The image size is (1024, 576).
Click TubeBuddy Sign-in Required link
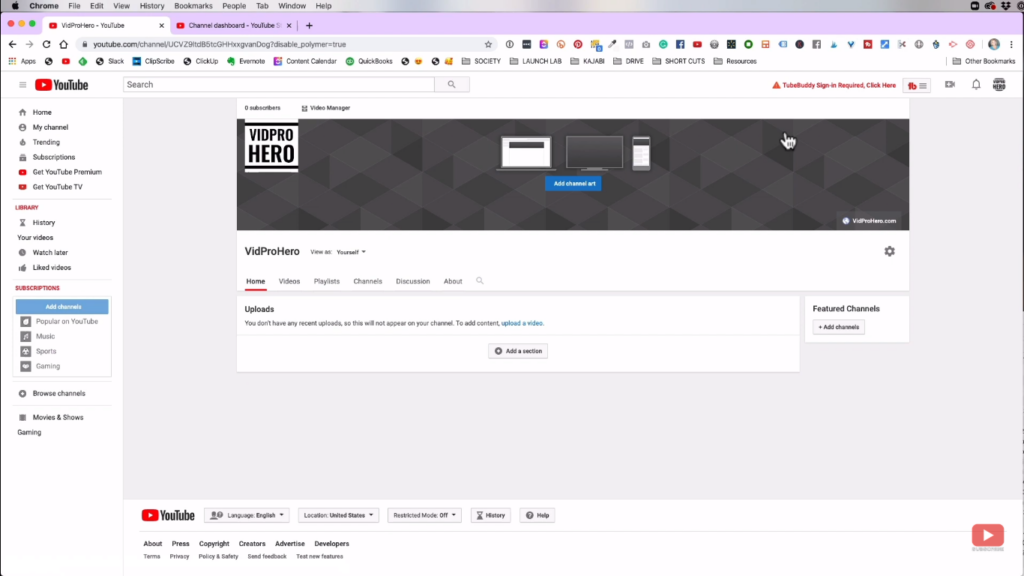pos(834,86)
